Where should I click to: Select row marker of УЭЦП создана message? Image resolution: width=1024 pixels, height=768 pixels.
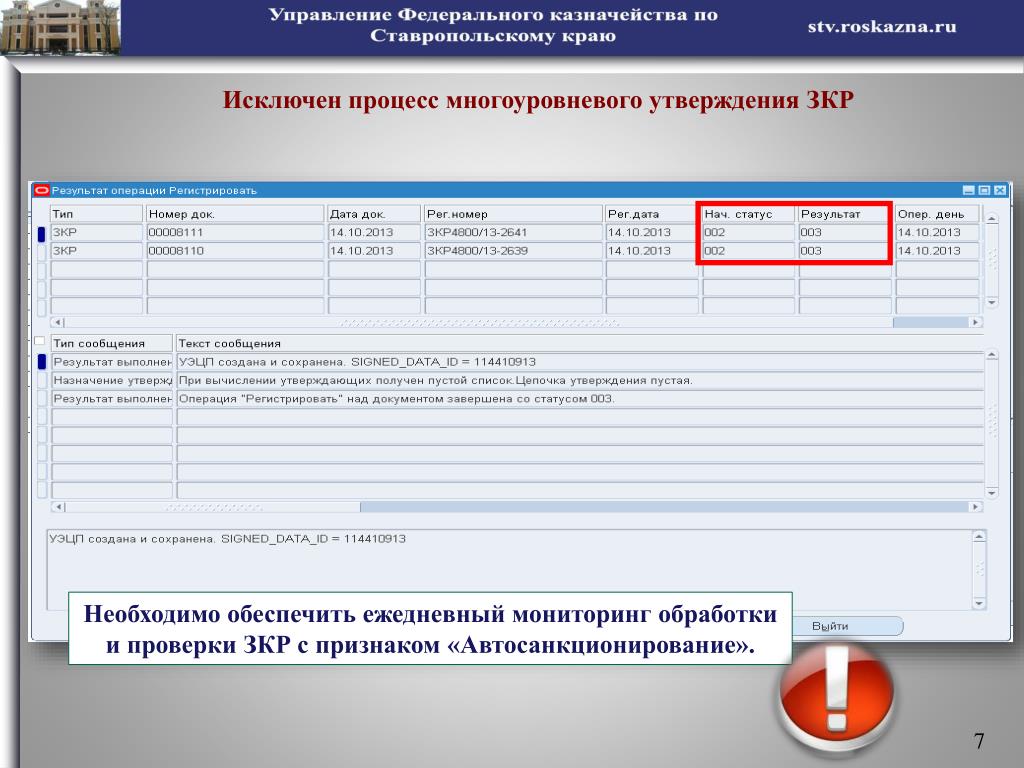click(x=42, y=362)
